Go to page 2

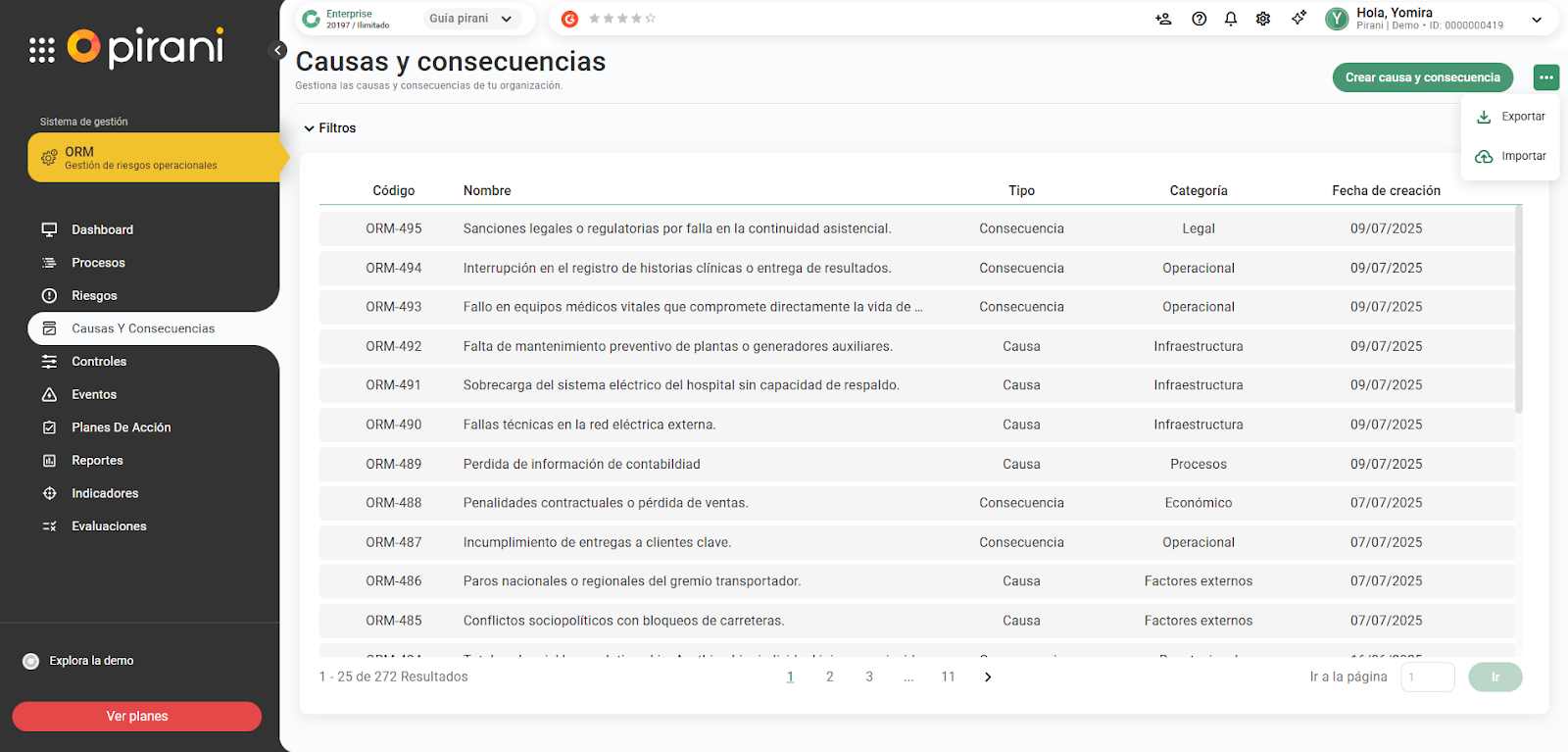[x=830, y=677]
